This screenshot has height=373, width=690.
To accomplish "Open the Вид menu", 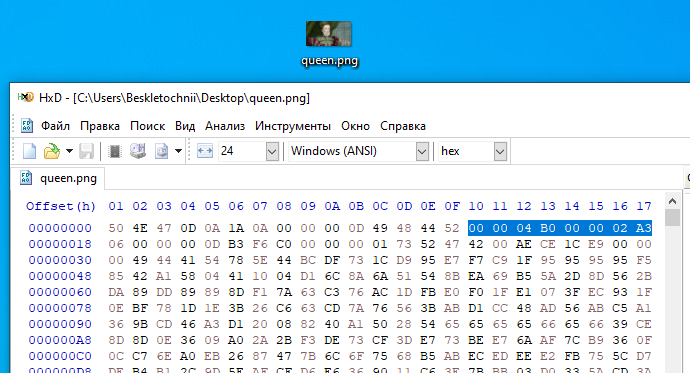I will click(185, 126).
